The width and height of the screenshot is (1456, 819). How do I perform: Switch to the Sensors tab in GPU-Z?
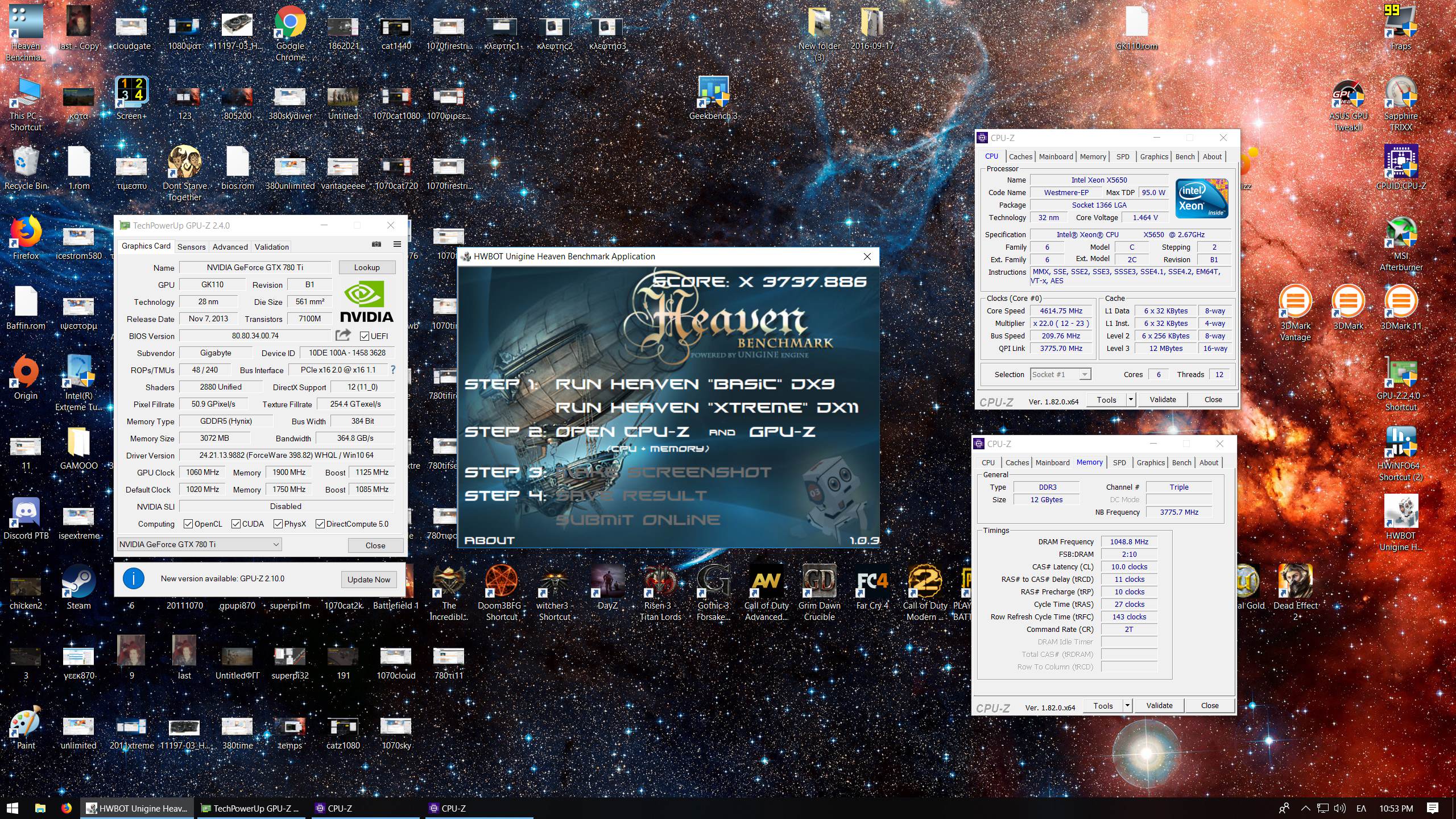coord(191,247)
